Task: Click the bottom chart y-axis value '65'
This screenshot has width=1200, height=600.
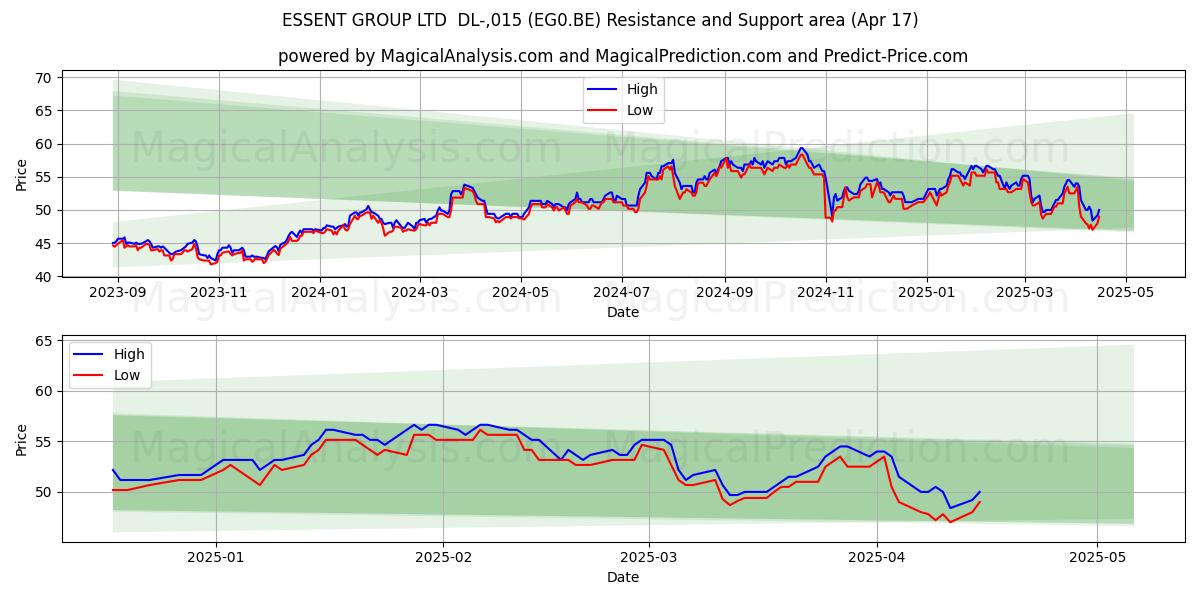Action: pyautogui.click(x=44, y=341)
